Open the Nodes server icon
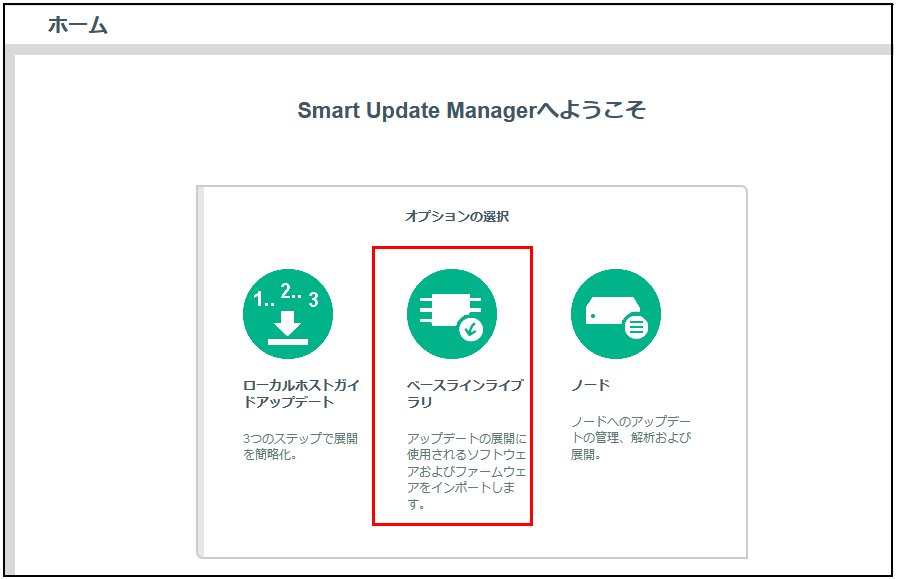The width and height of the screenshot is (897, 579). 616,314
